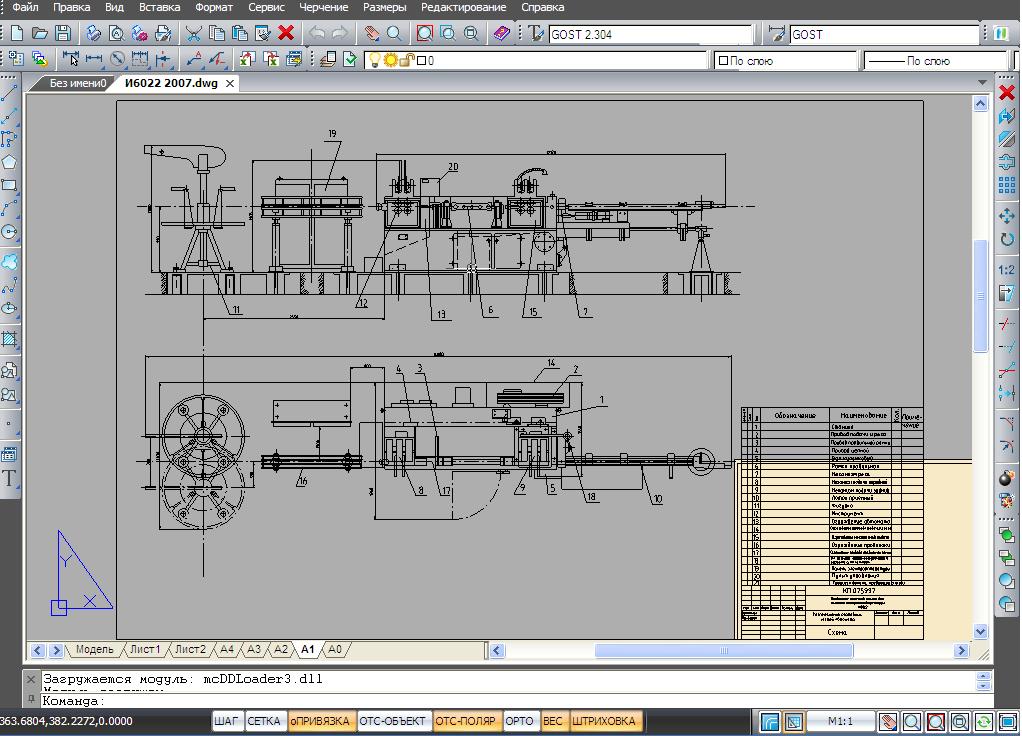Close the И6022 2007.dwg tab
The height and width of the screenshot is (736, 1022).
tap(230, 83)
